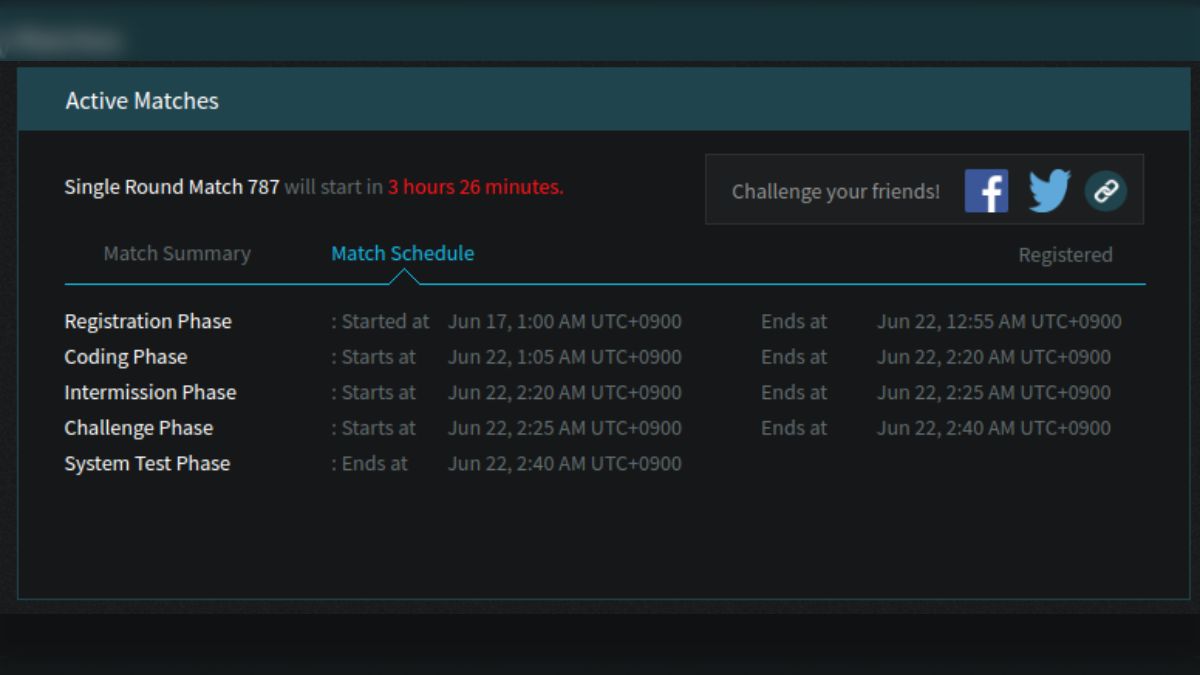Select the Challenge Phase row label
The image size is (1200, 675).
click(x=139, y=428)
